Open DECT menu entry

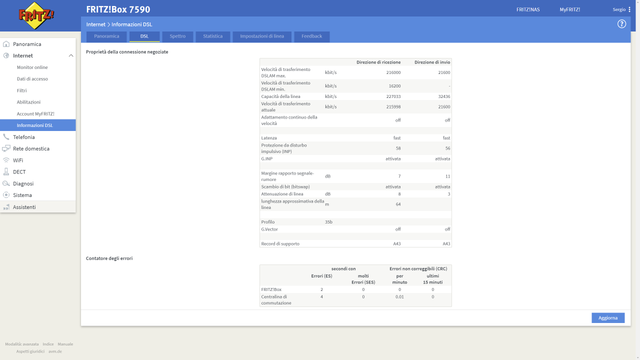point(19,172)
